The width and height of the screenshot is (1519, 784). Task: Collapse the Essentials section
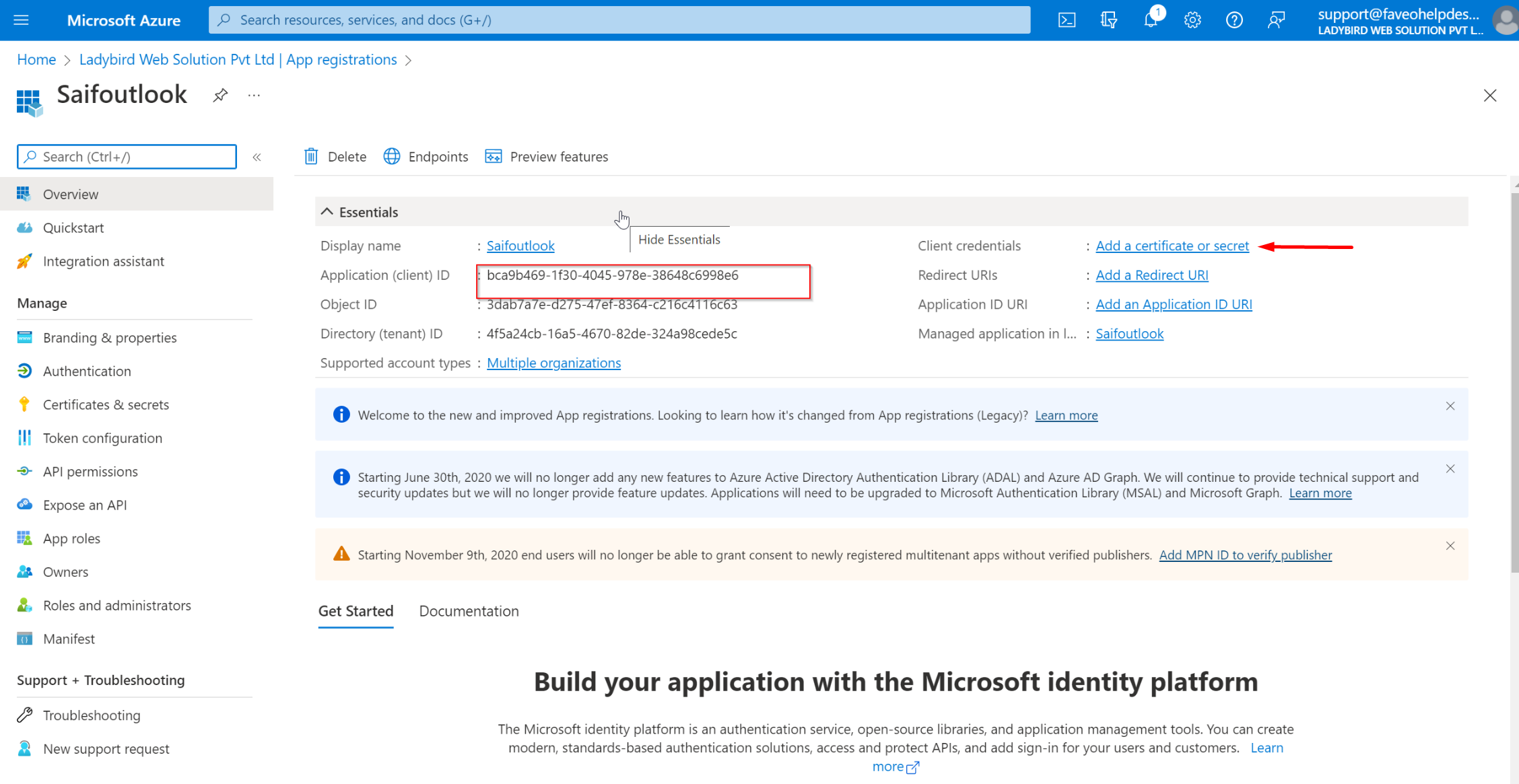tap(327, 211)
